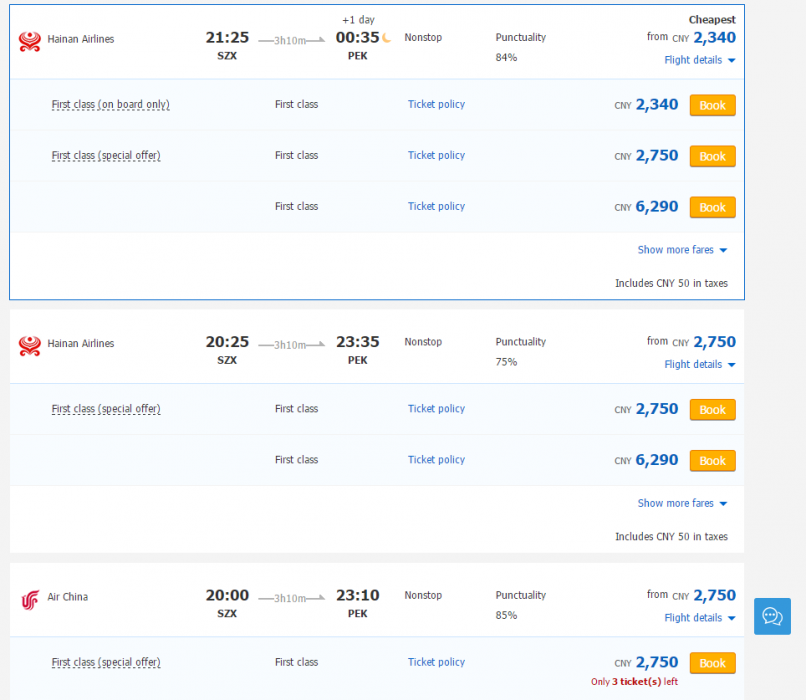
Task: Book the CNY 6,290 fare on 21:25 flight
Action: [x=712, y=207]
